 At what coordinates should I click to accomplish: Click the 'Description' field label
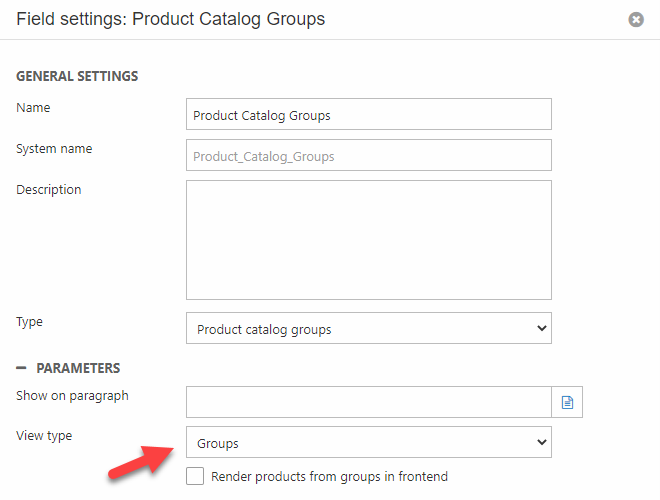coord(49,190)
